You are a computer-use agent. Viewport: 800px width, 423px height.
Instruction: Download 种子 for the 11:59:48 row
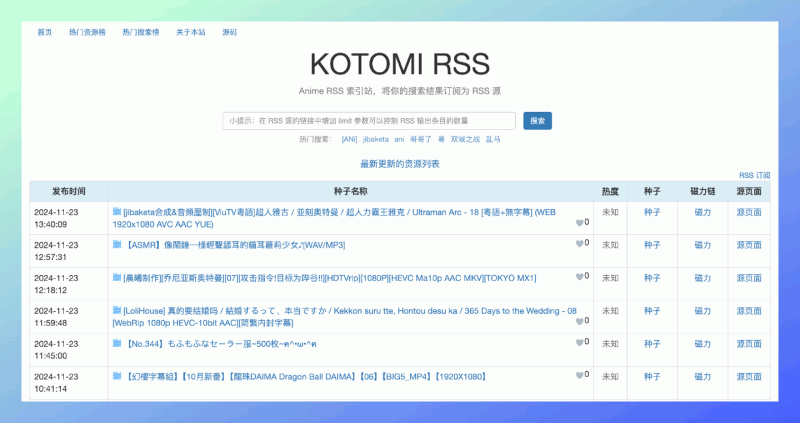point(652,311)
